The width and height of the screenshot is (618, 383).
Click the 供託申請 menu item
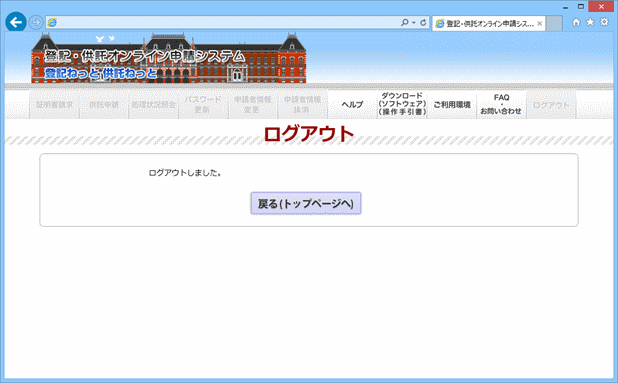pos(104,105)
